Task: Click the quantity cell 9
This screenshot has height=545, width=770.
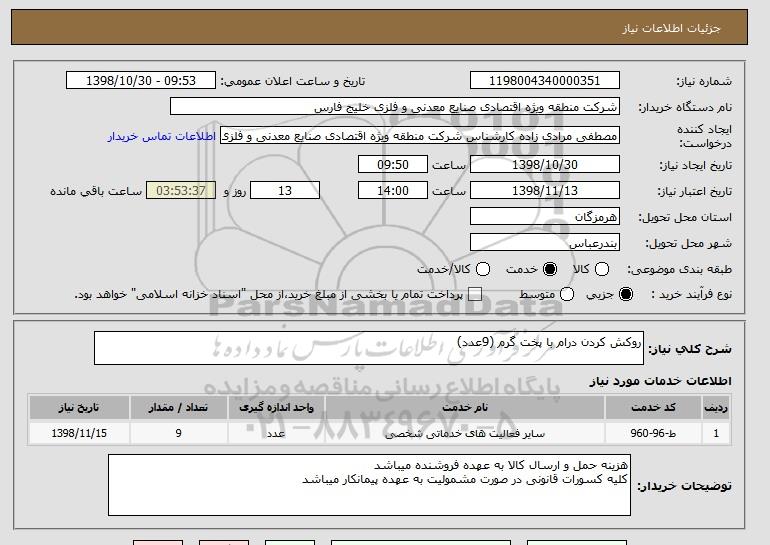Action: pyautogui.click(x=179, y=433)
